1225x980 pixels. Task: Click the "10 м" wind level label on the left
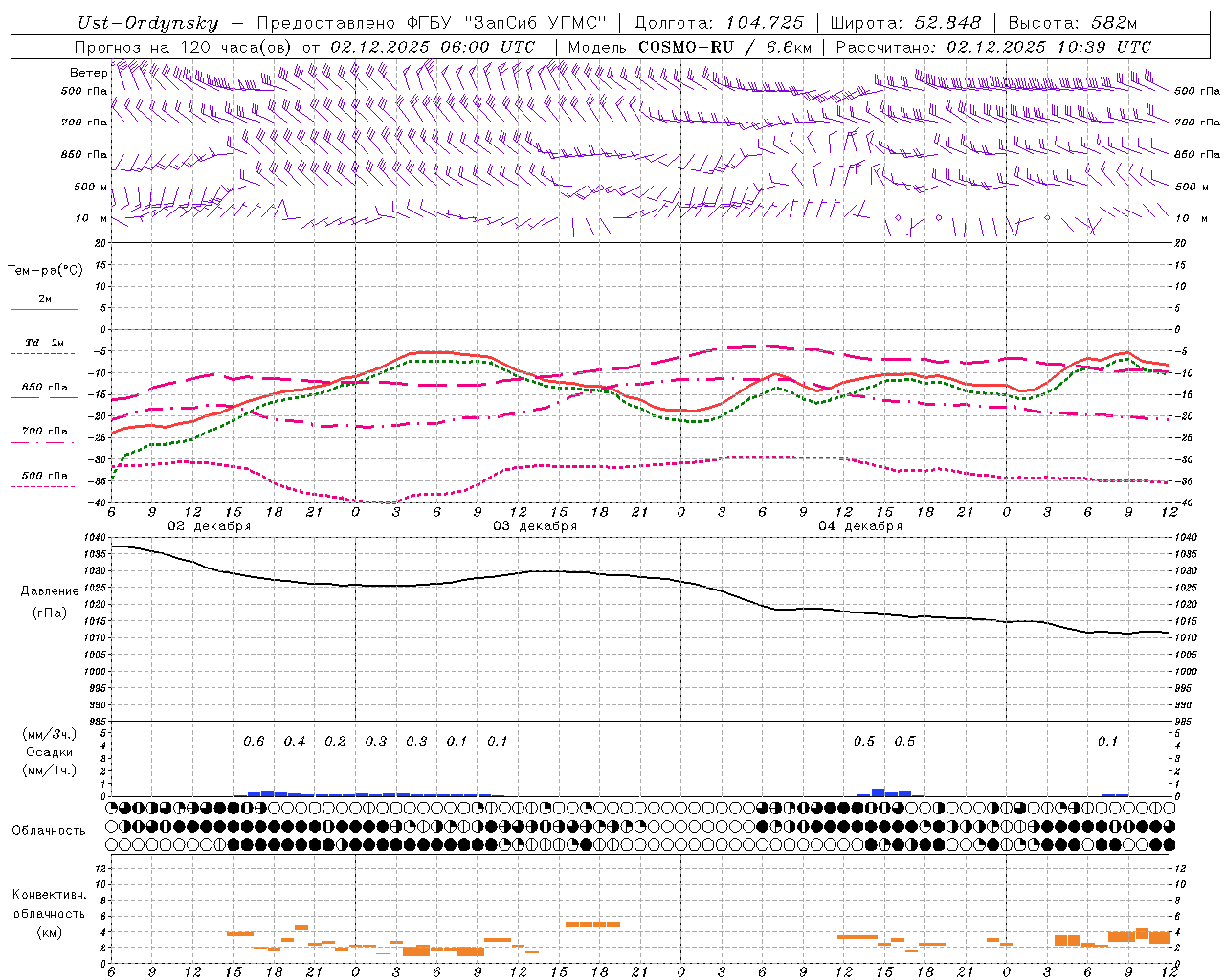(92, 218)
